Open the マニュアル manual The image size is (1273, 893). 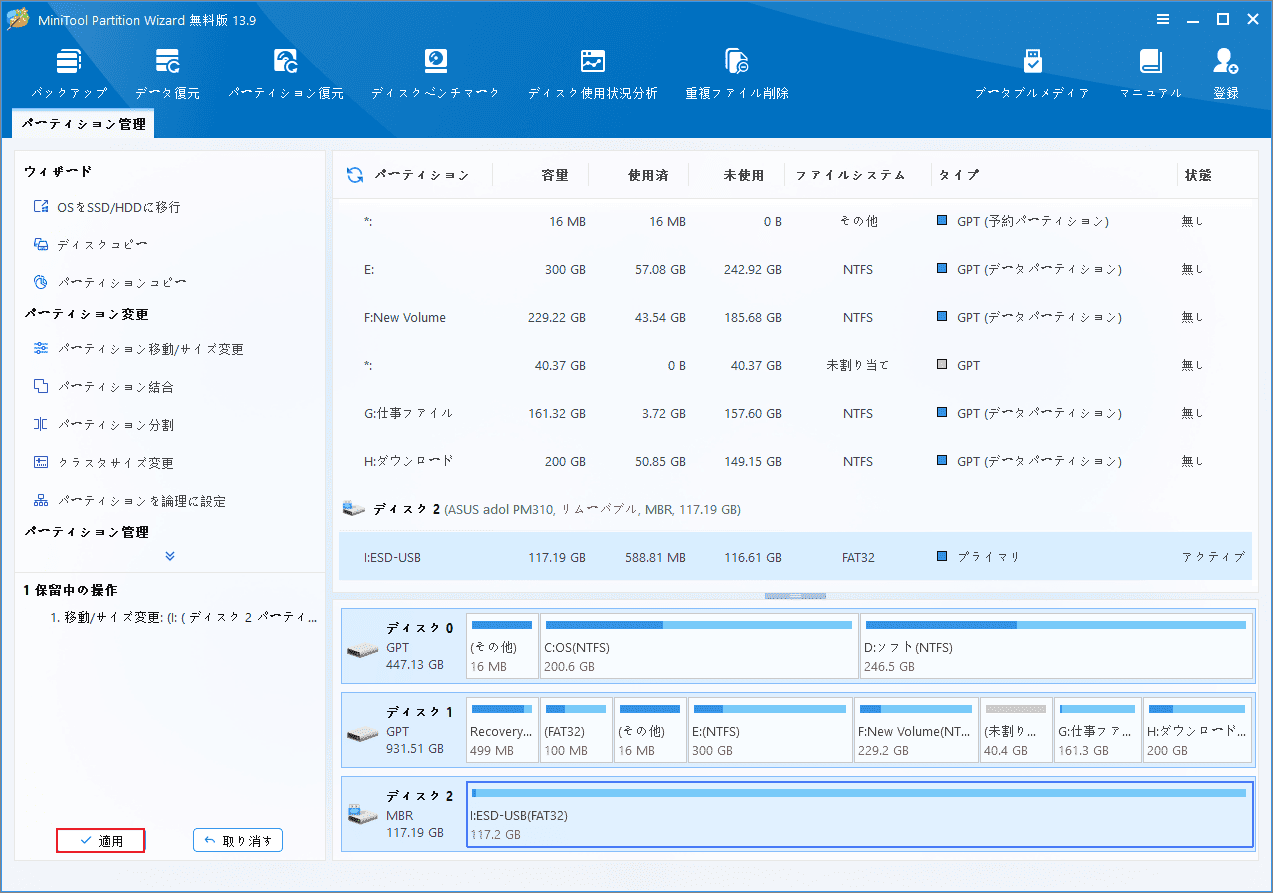pyautogui.click(x=1150, y=73)
